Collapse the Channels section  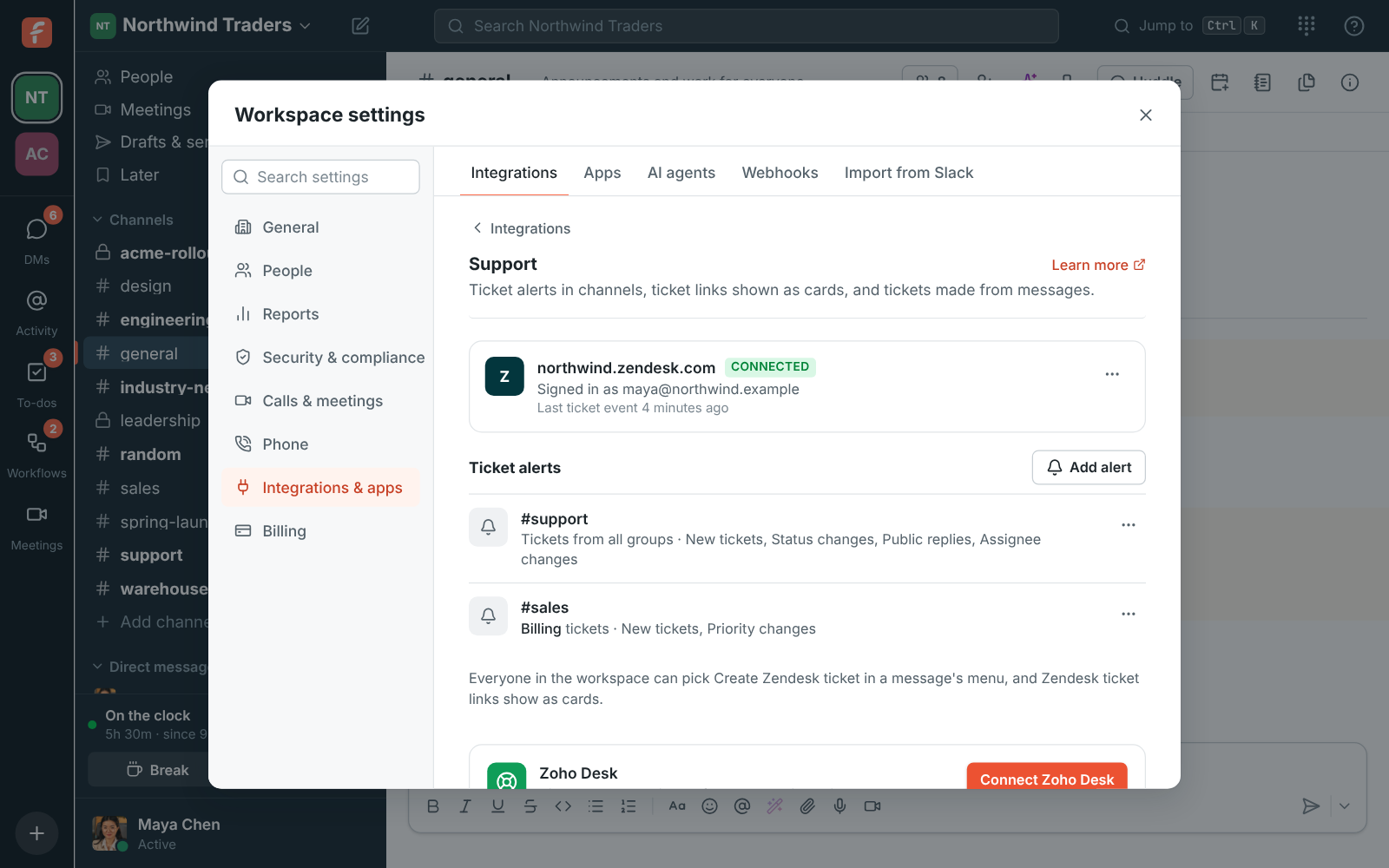tap(134, 220)
